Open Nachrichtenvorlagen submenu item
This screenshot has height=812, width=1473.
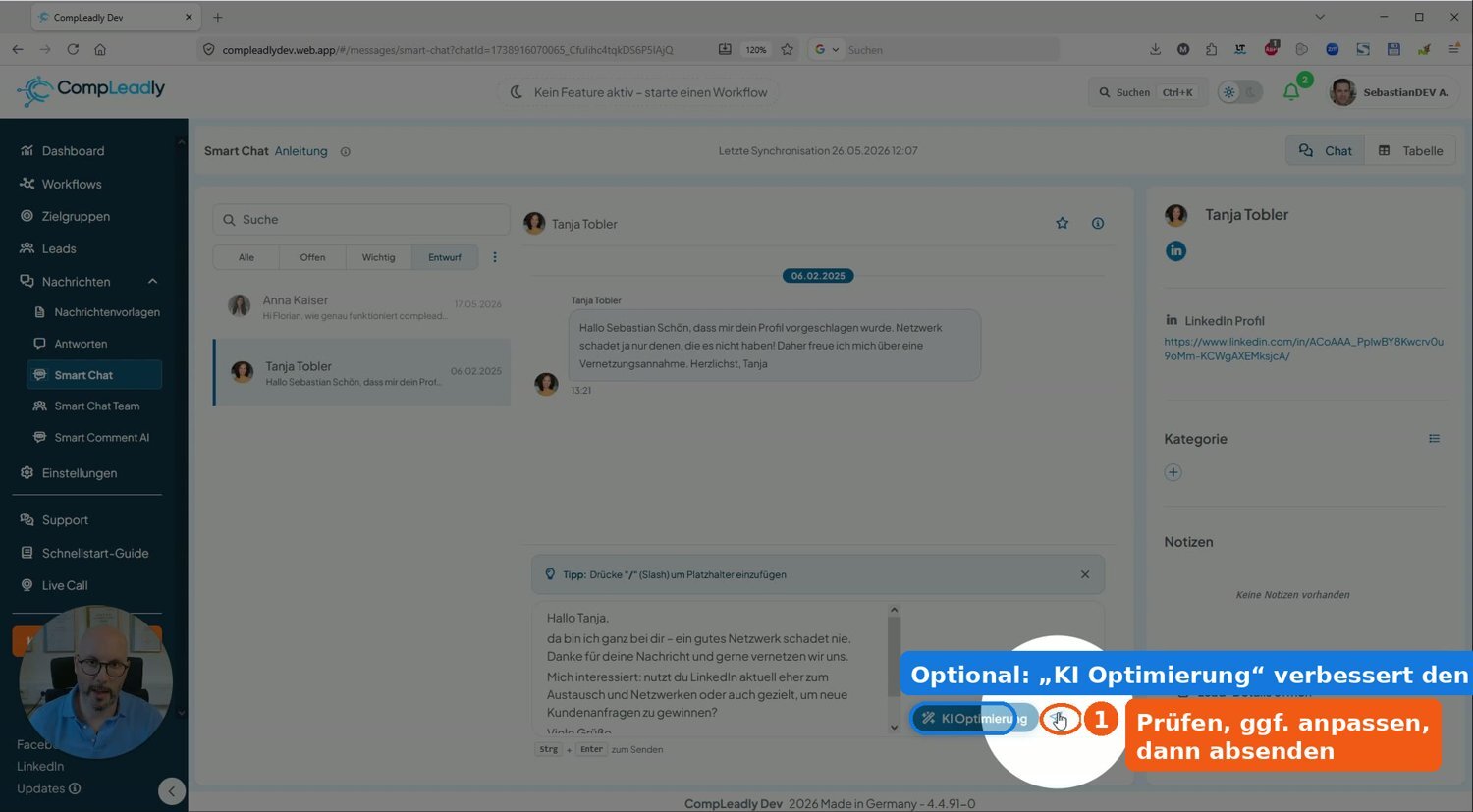click(106, 312)
